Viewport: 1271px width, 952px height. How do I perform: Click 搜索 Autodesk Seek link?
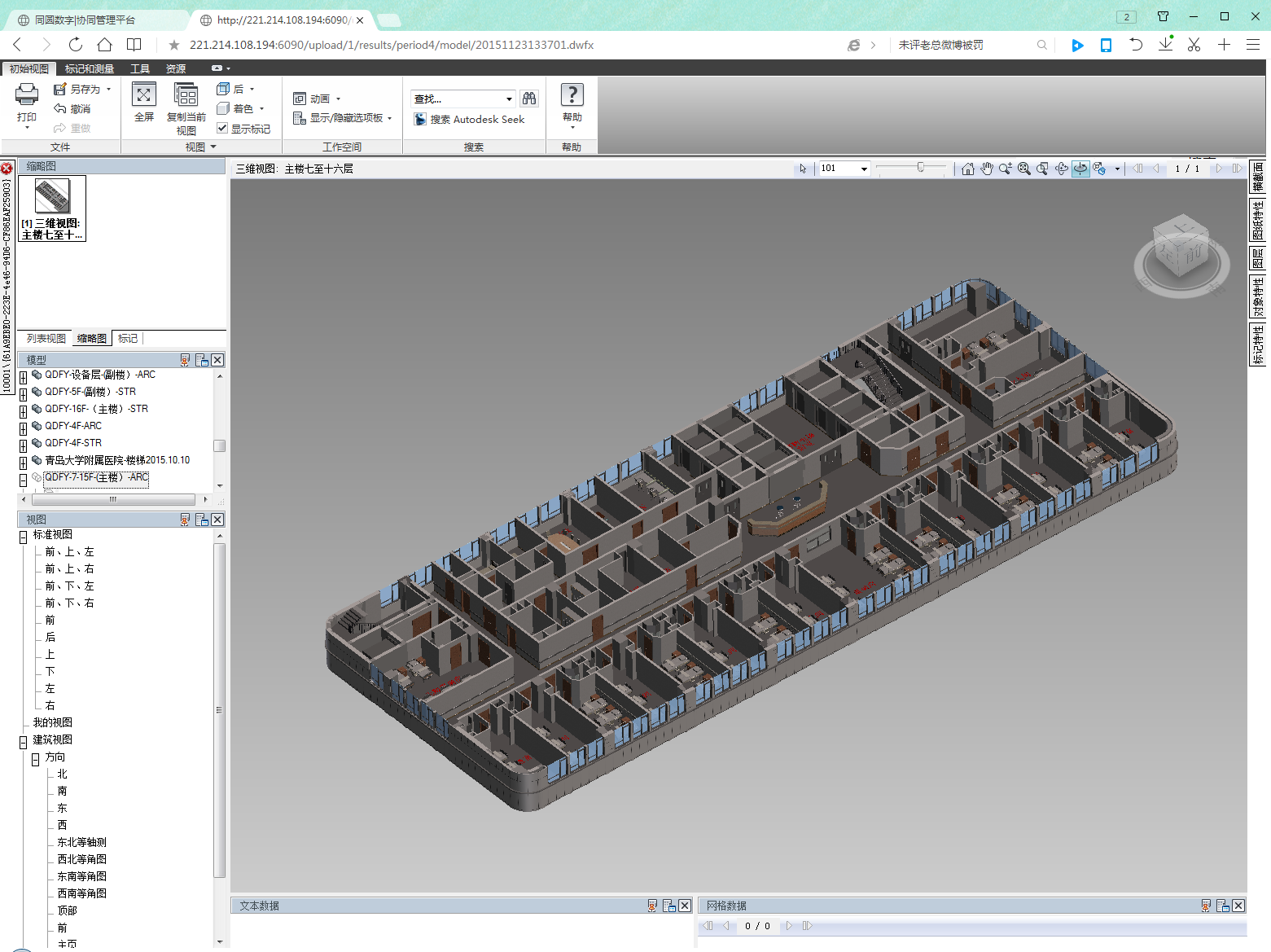(477, 120)
